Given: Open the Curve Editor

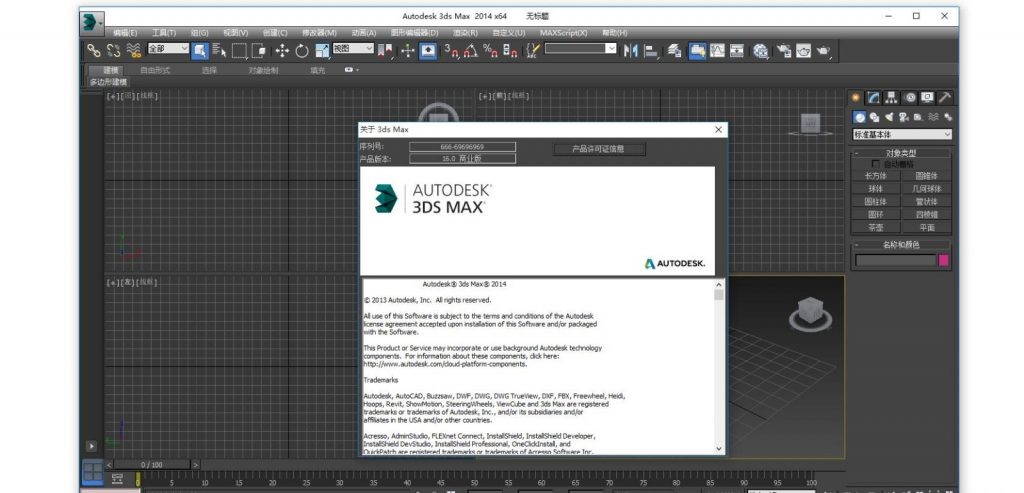Looking at the screenshot, I should (x=717, y=50).
